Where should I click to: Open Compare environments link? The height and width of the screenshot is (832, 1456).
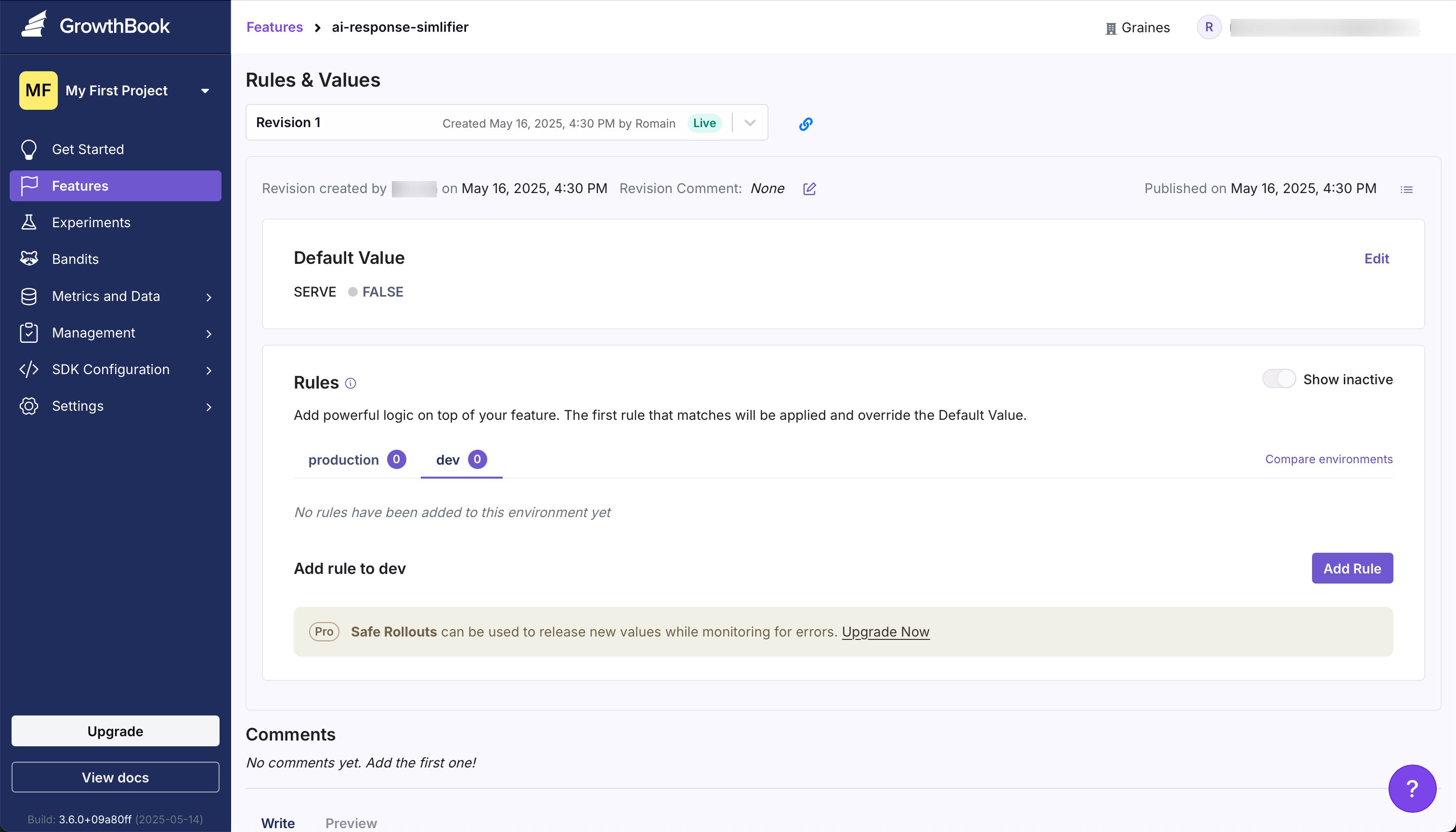point(1329,459)
